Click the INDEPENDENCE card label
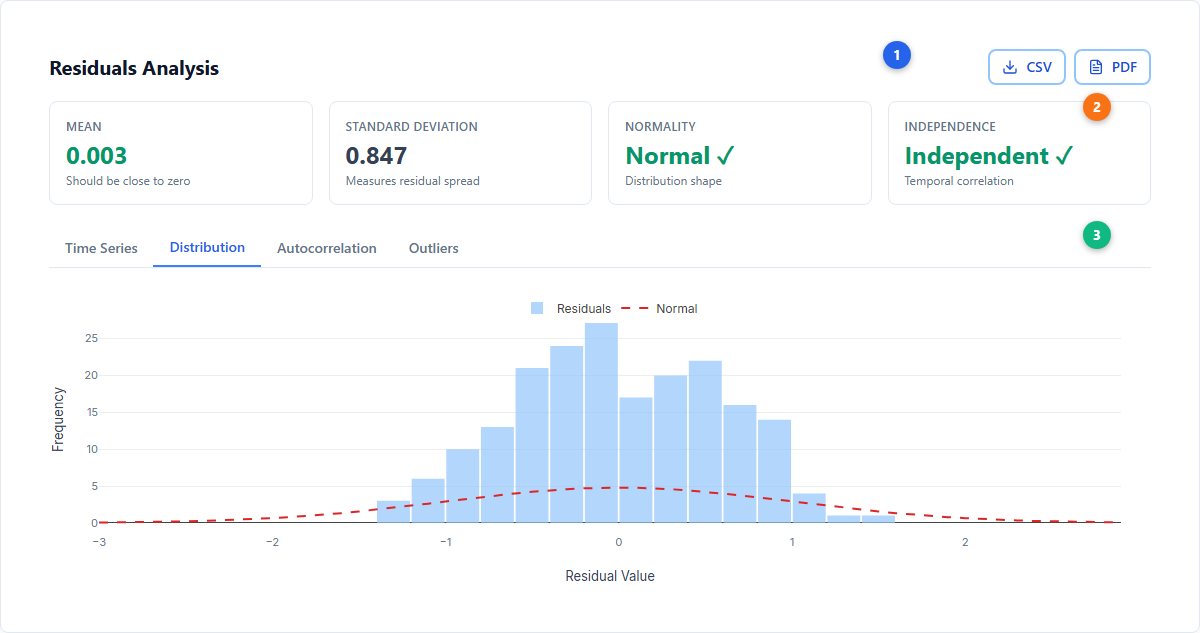 [x=950, y=127]
